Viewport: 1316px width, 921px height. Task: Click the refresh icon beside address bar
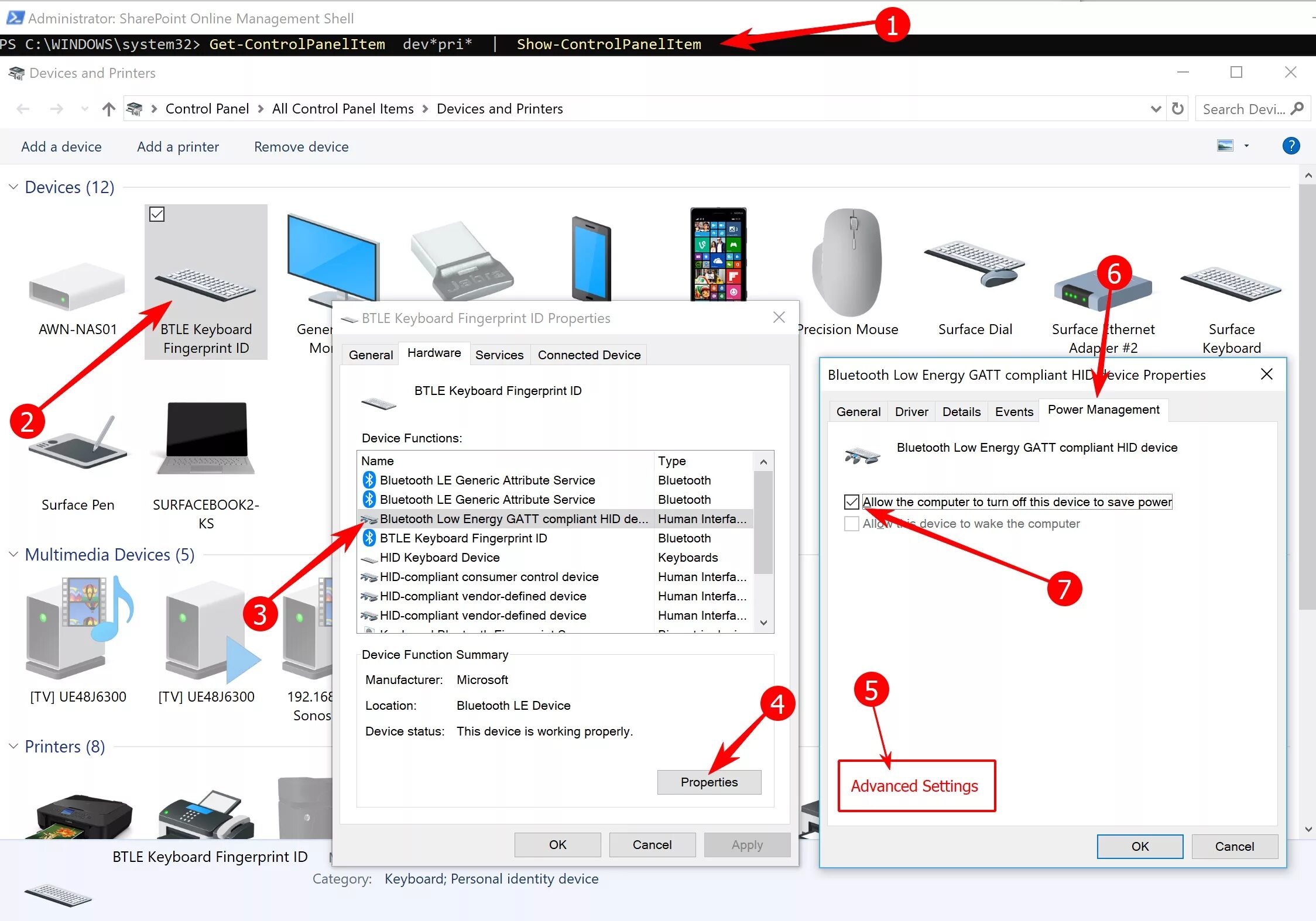point(1178,109)
